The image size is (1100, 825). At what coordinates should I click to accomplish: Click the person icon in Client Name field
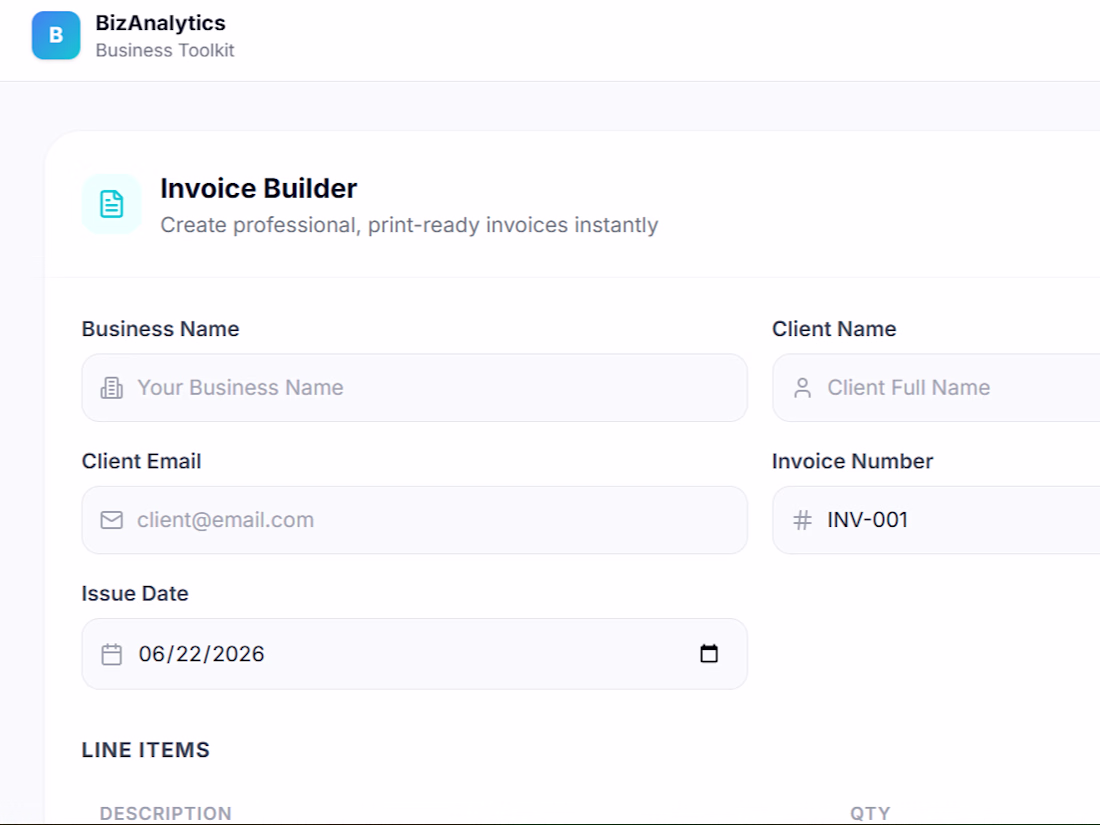803,388
